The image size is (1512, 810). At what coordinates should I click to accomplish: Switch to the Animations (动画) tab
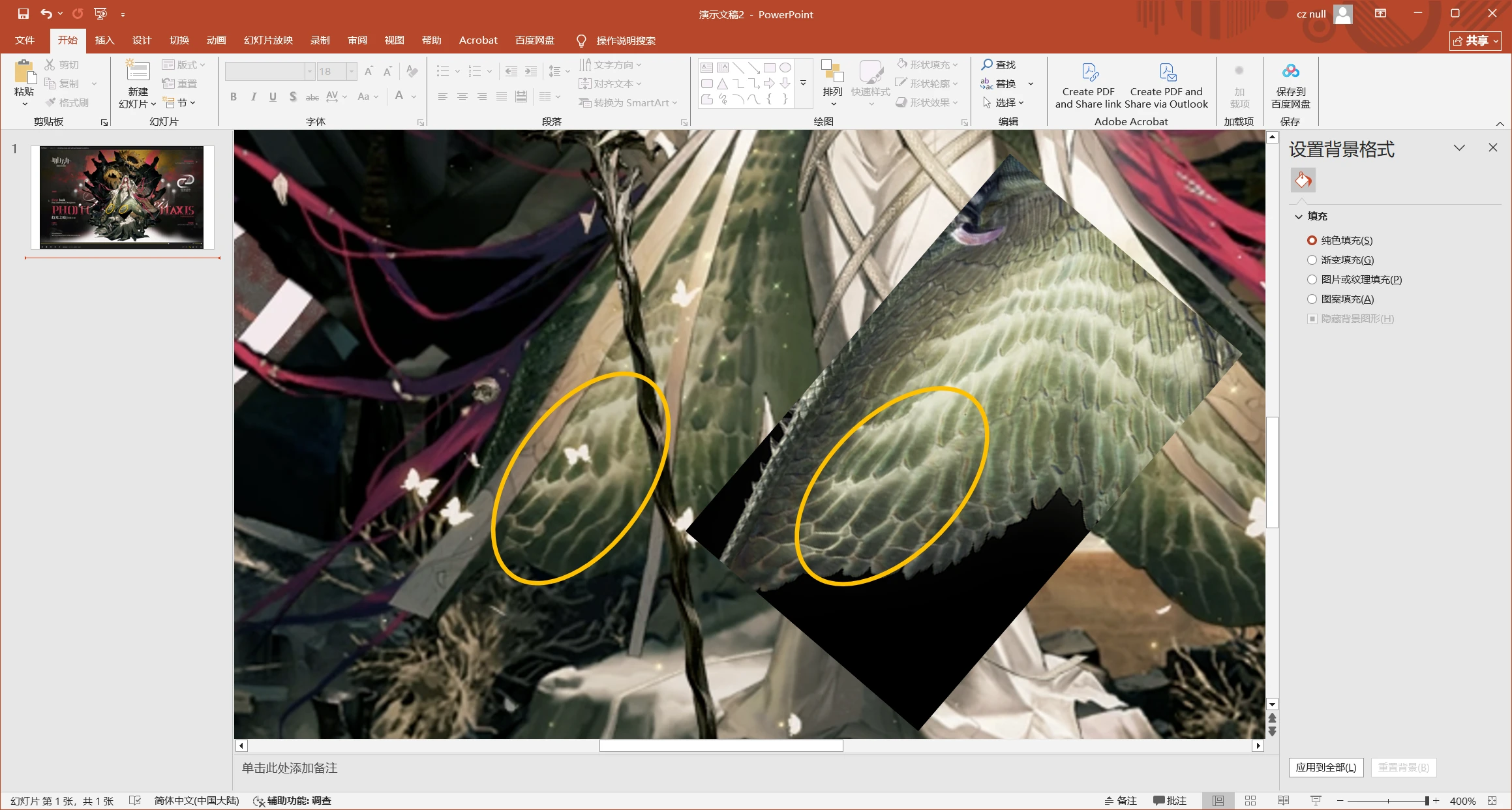(216, 40)
